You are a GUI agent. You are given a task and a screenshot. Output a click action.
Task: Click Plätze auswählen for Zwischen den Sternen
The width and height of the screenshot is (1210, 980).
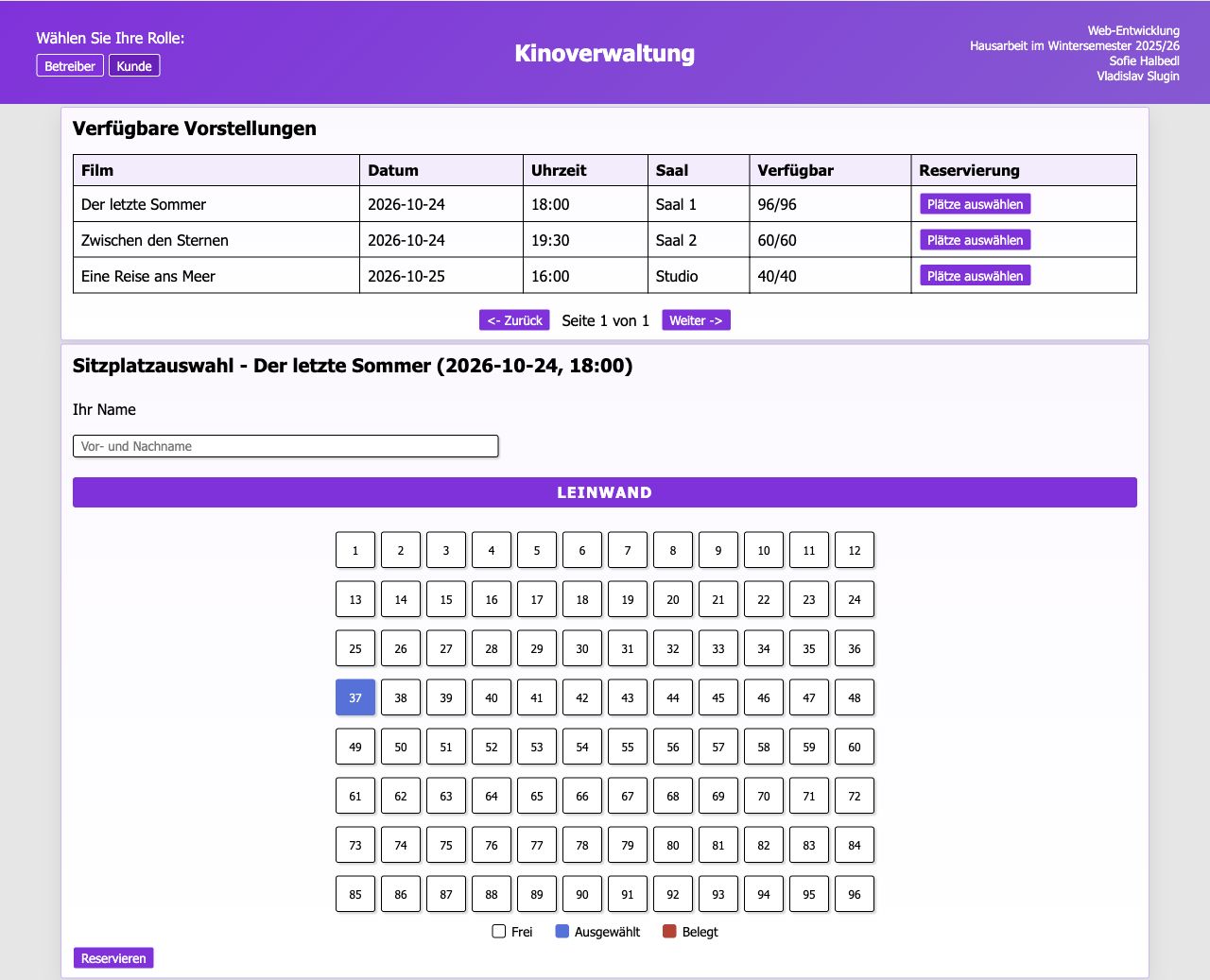975,240
